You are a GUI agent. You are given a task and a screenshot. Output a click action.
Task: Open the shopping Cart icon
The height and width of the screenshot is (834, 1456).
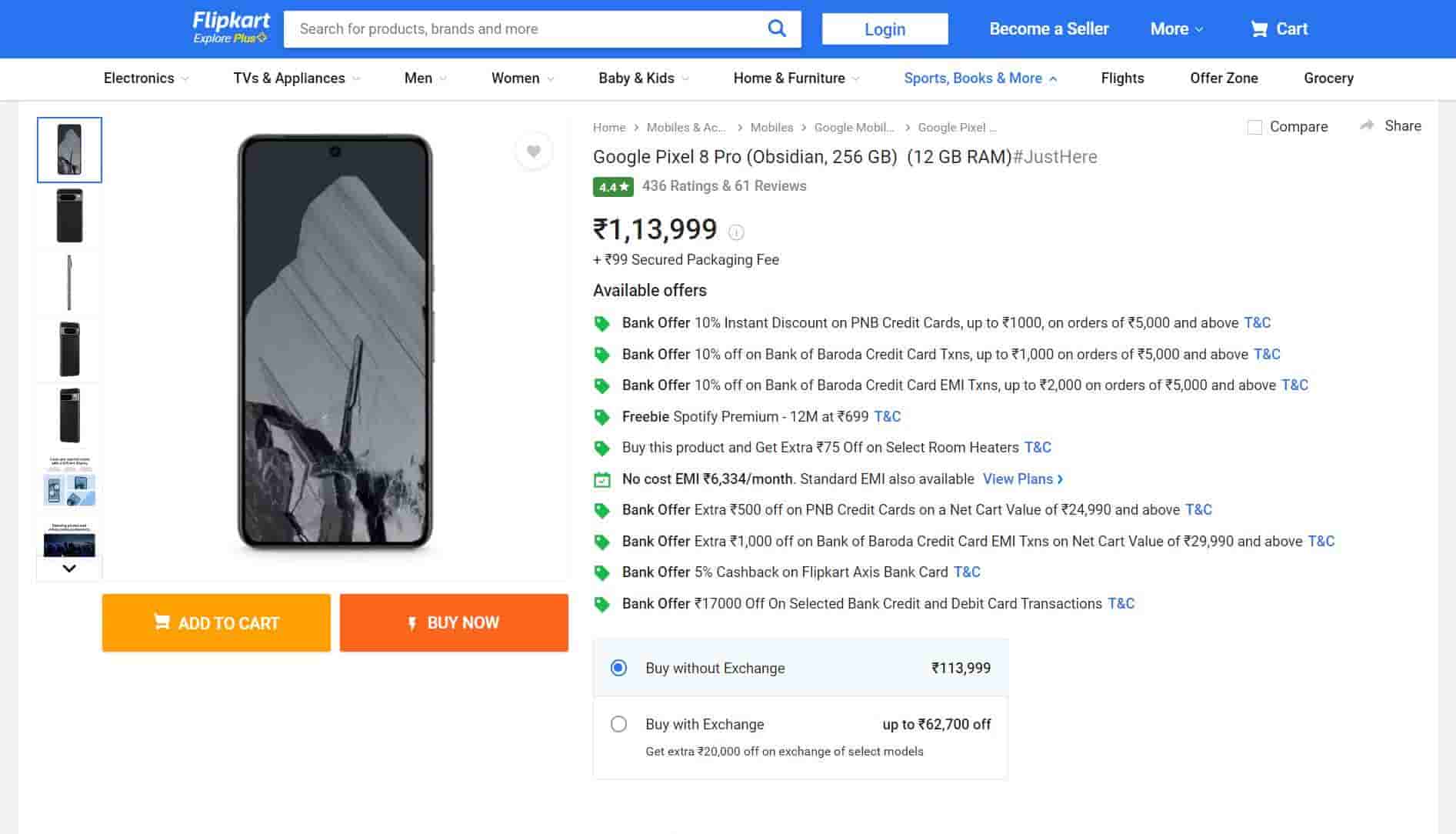coord(1259,29)
